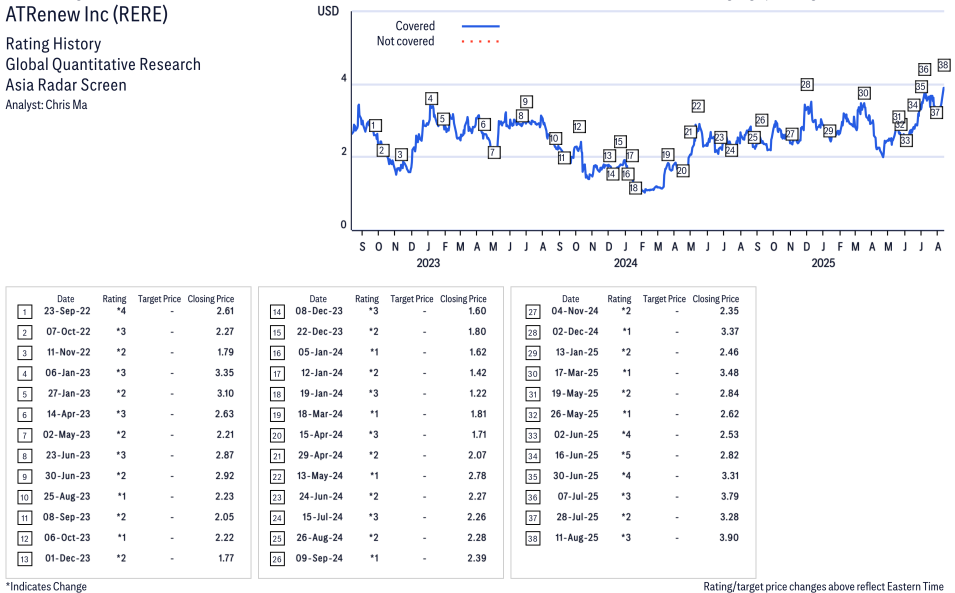Click the date cell '08-Dec-23'

319,311
